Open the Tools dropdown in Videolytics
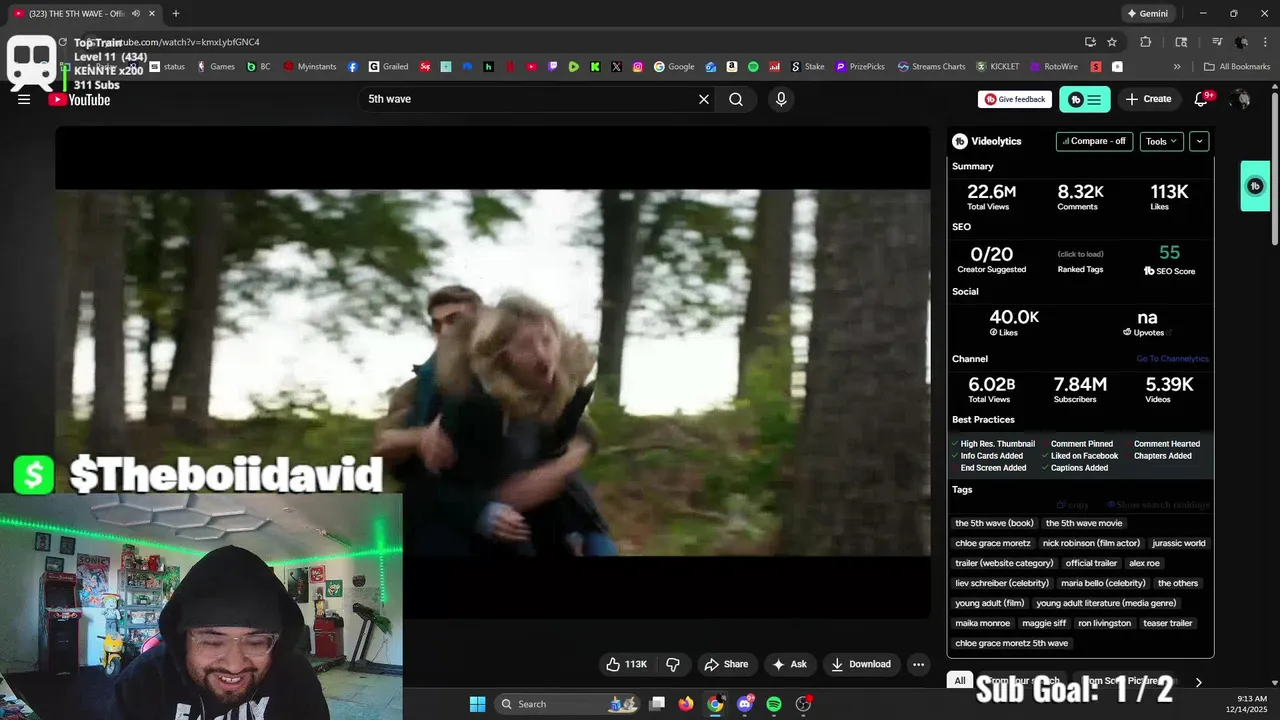 tap(1162, 141)
